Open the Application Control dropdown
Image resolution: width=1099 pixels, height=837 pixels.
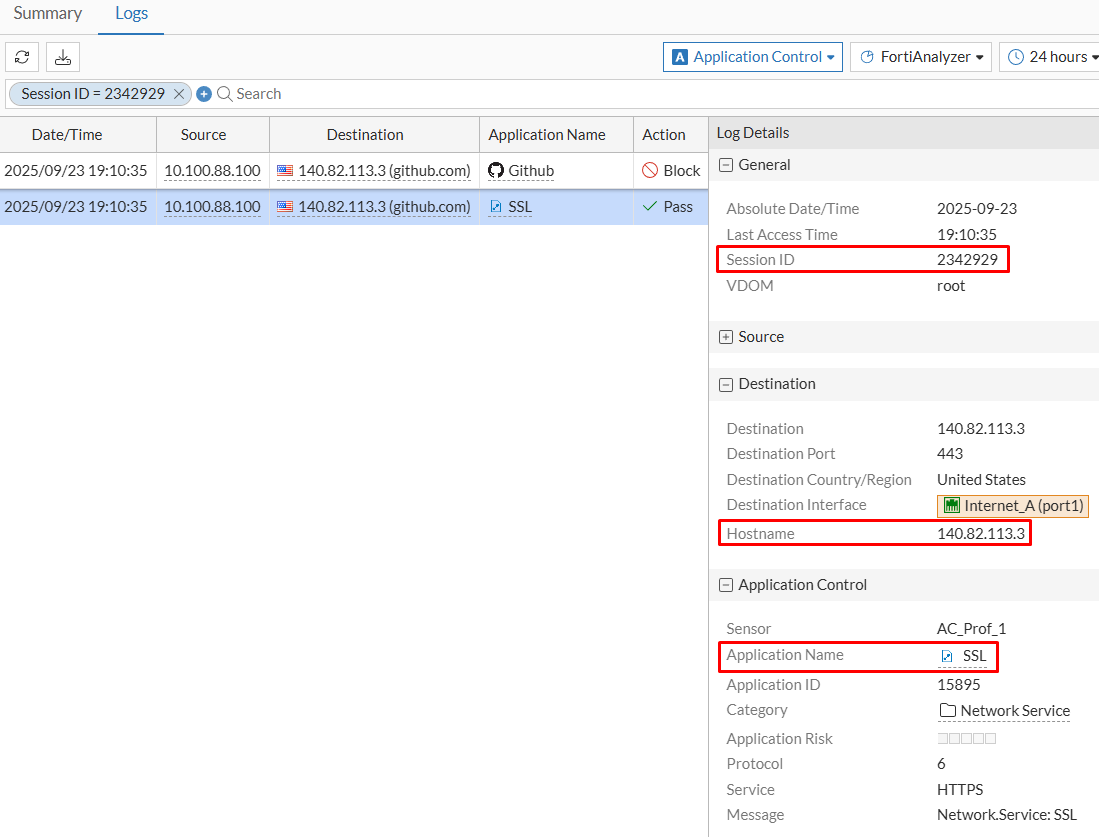pyautogui.click(x=752, y=57)
